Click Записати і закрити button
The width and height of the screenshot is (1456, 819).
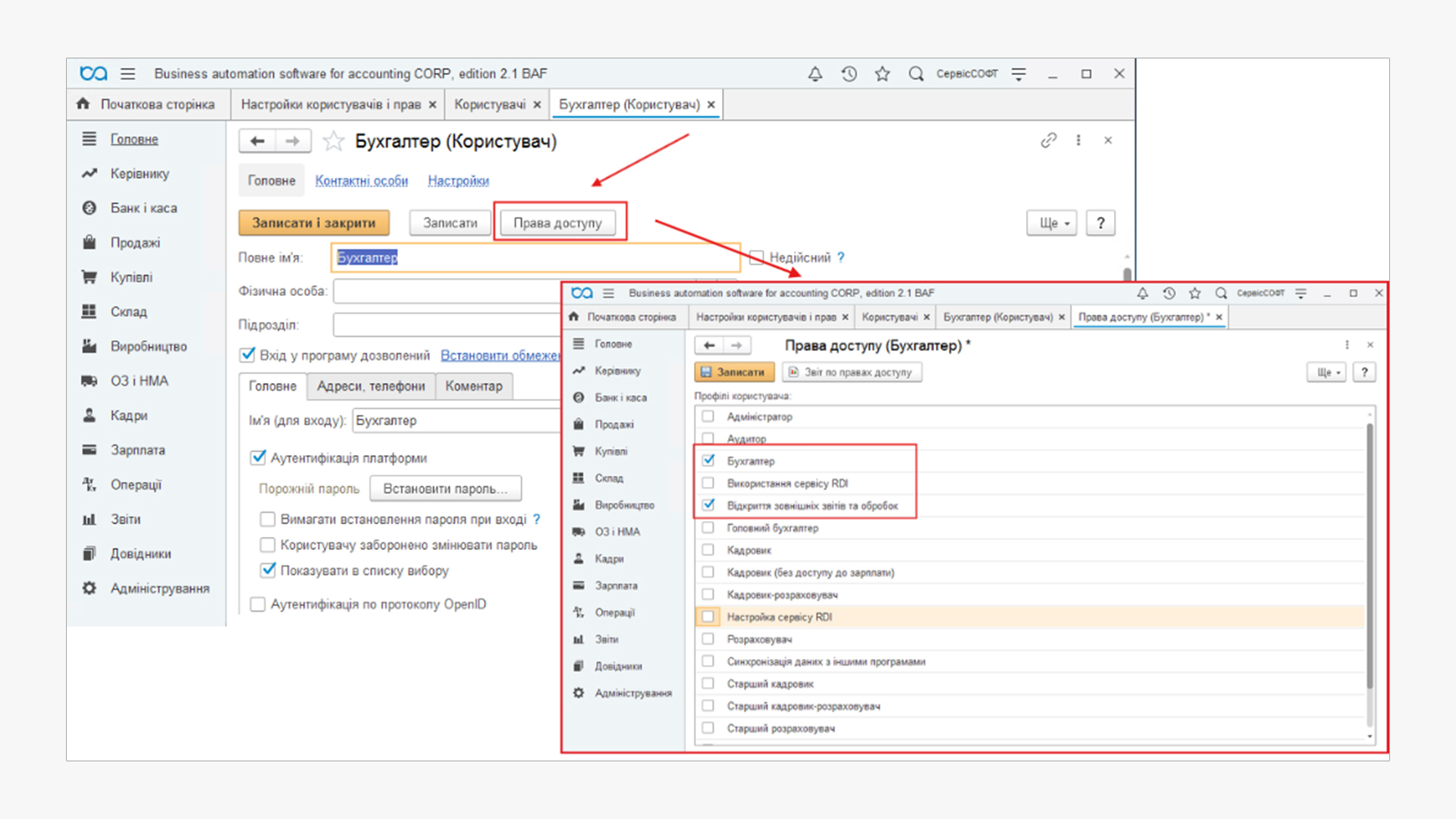314,223
